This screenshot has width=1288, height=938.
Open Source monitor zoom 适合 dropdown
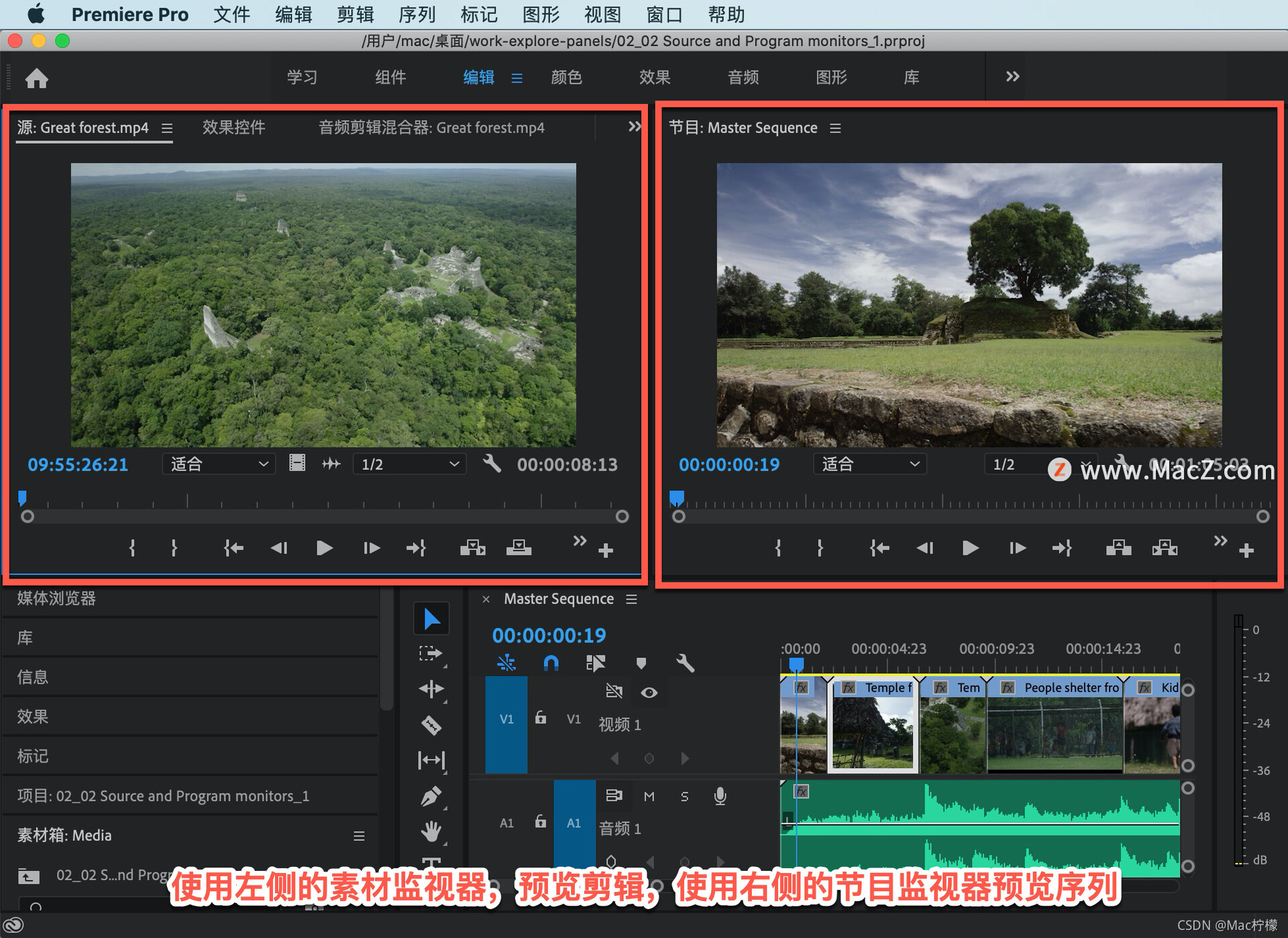click(x=219, y=464)
